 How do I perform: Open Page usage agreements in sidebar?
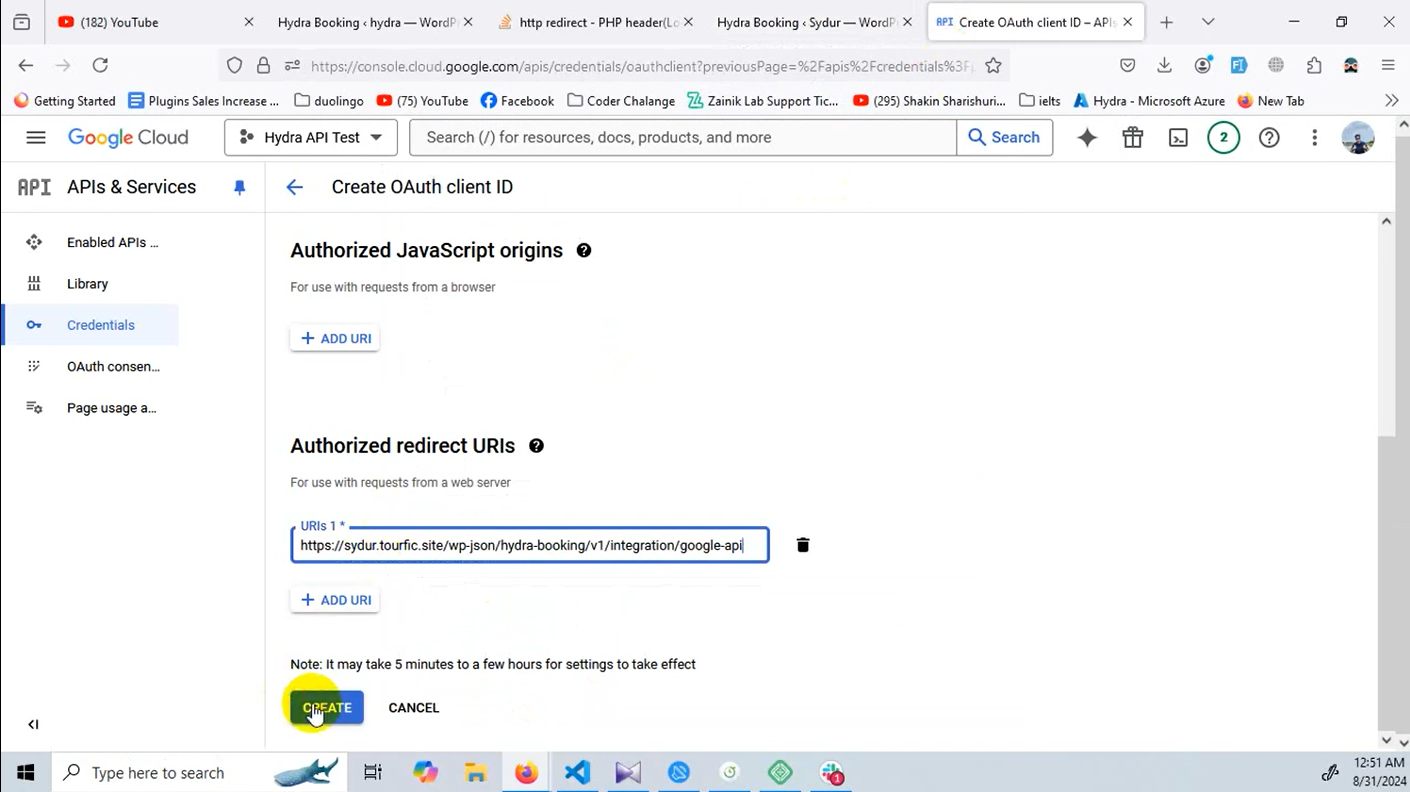click(92, 408)
